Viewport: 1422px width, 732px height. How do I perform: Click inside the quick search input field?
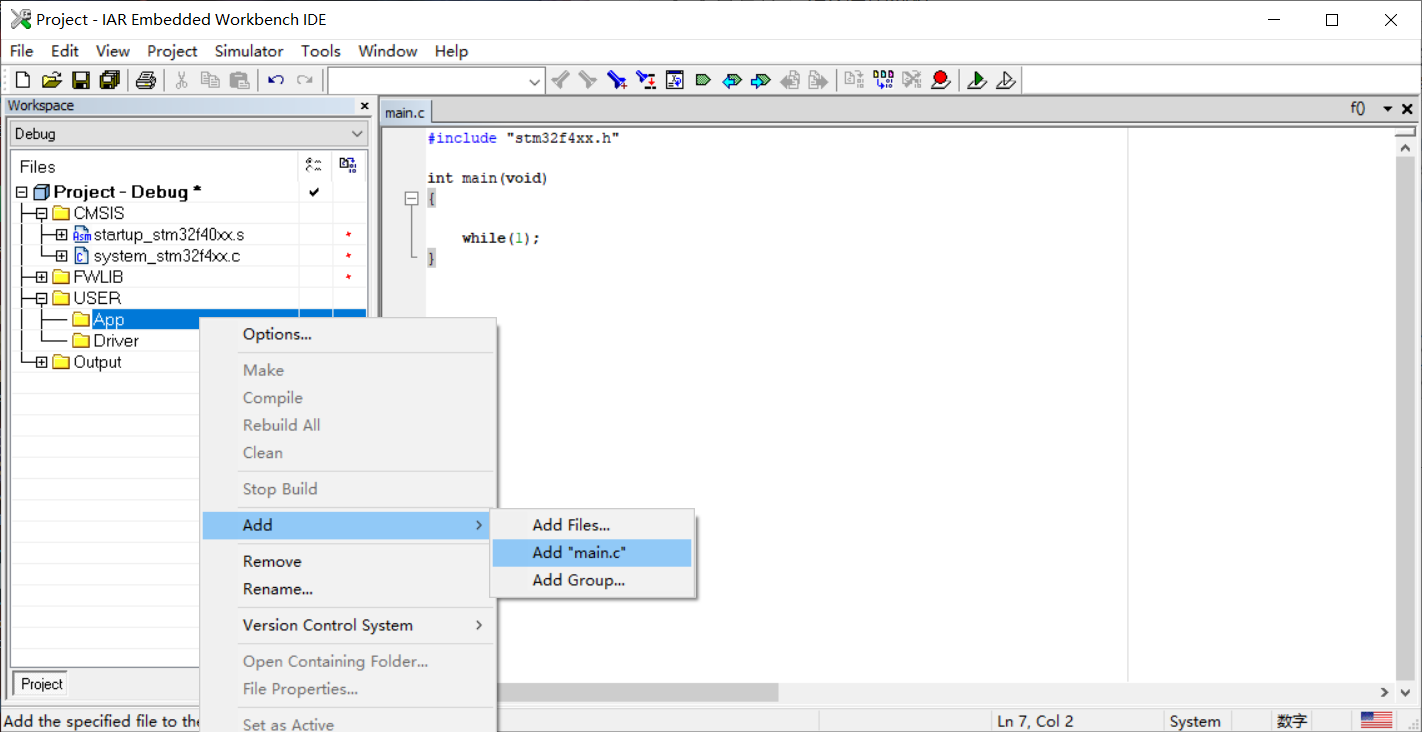pyautogui.click(x=427, y=81)
